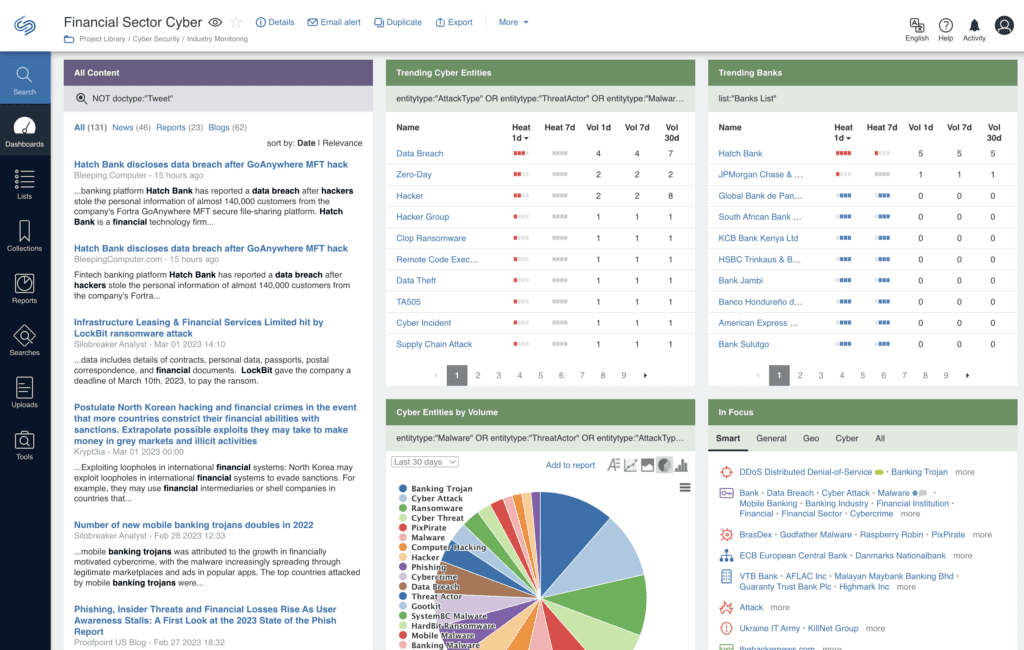Open the Help icon
Viewport: 1024px width, 650px height.
coord(946,29)
